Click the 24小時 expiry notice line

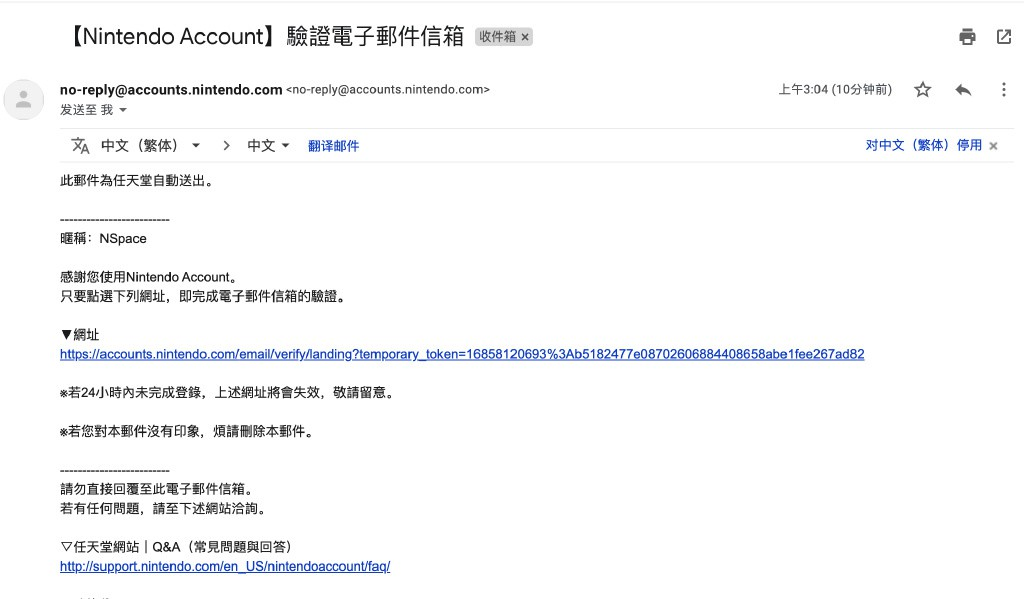point(227,393)
